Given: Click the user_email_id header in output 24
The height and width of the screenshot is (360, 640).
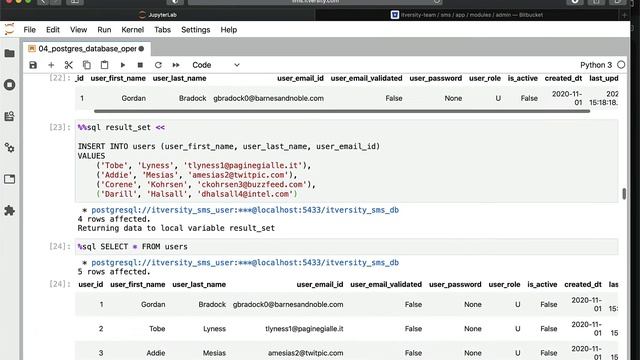Looking at the screenshot, I should tap(320, 284).
